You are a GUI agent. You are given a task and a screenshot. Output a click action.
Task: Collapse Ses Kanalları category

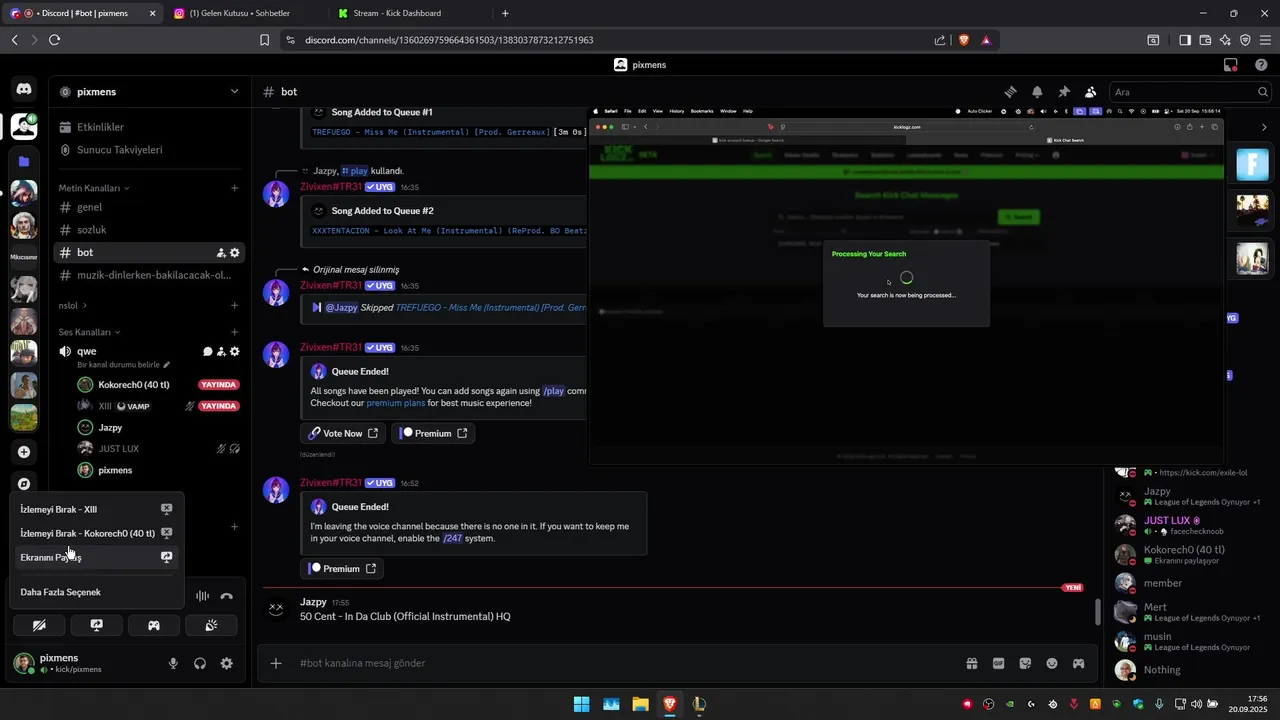coord(89,332)
